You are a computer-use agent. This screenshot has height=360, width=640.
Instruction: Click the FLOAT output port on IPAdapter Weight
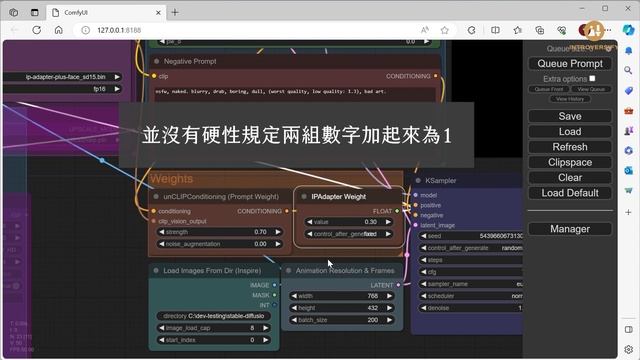tap(397, 211)
